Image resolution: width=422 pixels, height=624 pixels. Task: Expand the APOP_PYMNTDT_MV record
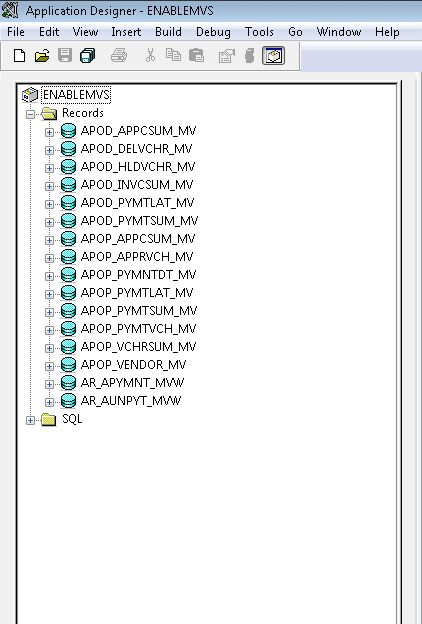click(x=49, y=276)
